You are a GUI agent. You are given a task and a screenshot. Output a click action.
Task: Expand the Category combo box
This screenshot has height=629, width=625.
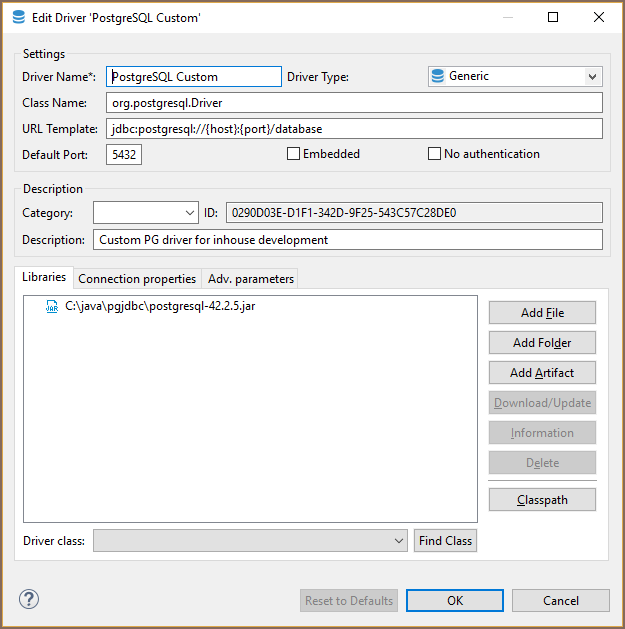tap(190, 212)
